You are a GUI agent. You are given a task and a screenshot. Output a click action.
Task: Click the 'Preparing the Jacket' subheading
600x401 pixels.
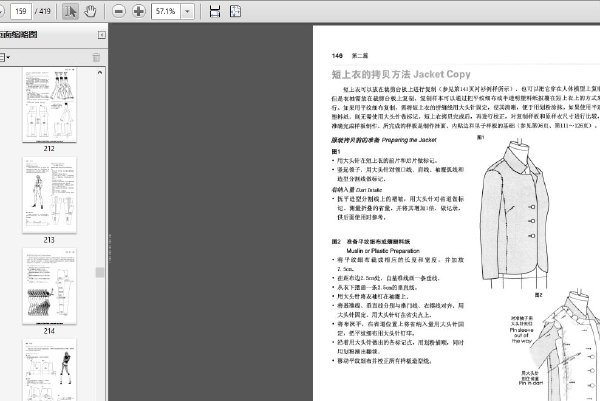[x=409, y=140]
